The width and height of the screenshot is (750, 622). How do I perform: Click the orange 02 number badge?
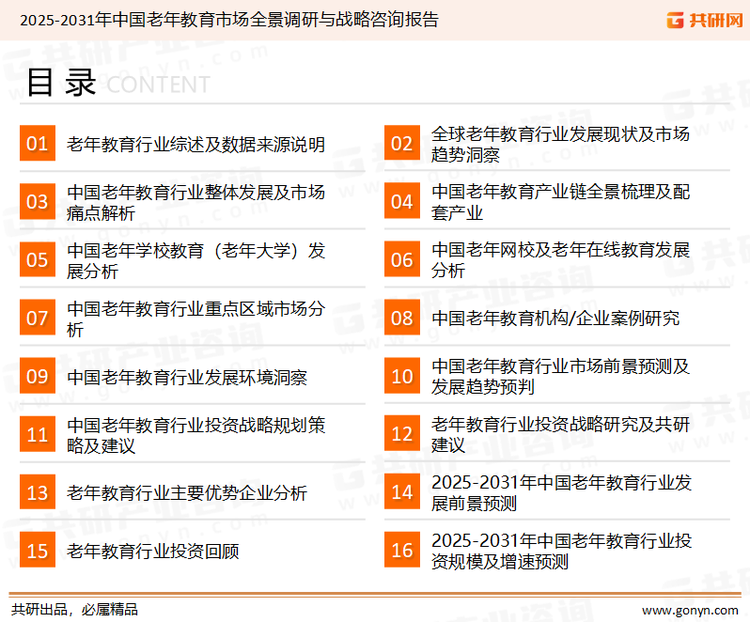tap(402, 144)
